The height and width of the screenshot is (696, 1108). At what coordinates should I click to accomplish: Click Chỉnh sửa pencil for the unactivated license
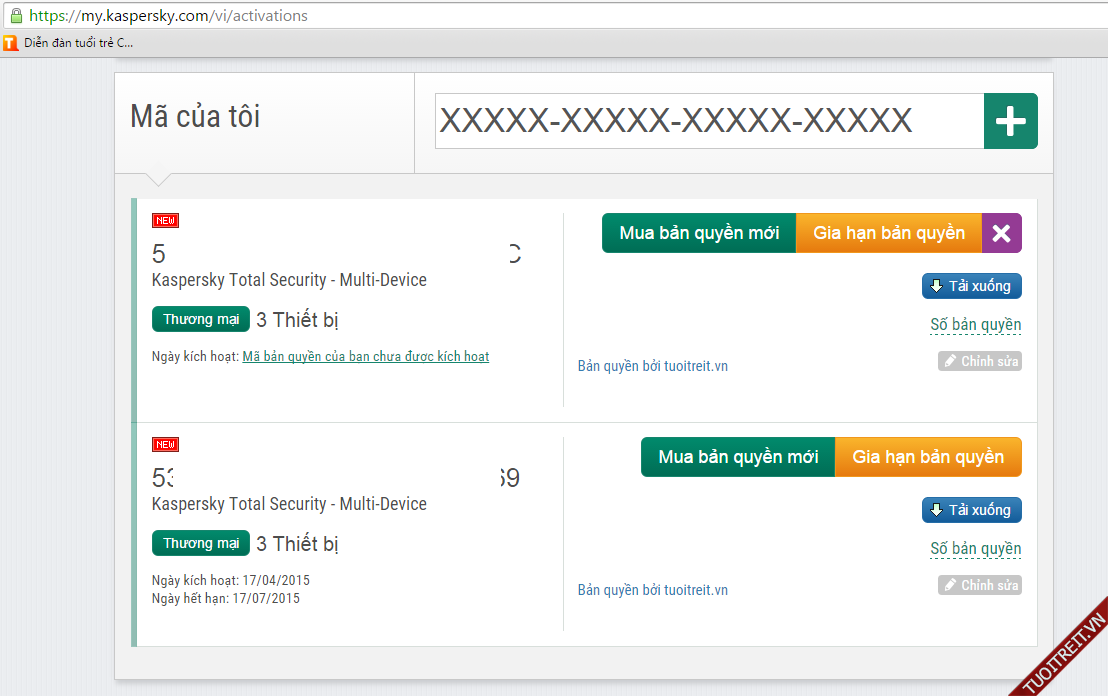[x=979, y=361]
